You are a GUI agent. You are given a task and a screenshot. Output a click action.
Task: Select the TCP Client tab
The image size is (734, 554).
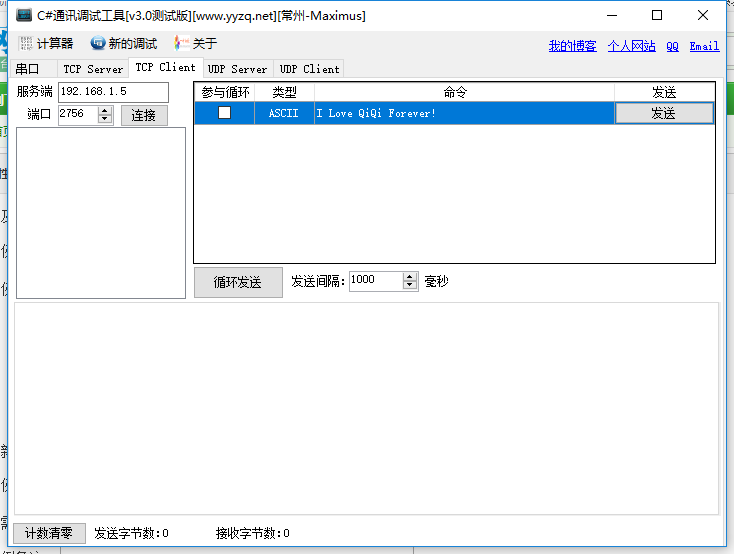coord(166,67)
